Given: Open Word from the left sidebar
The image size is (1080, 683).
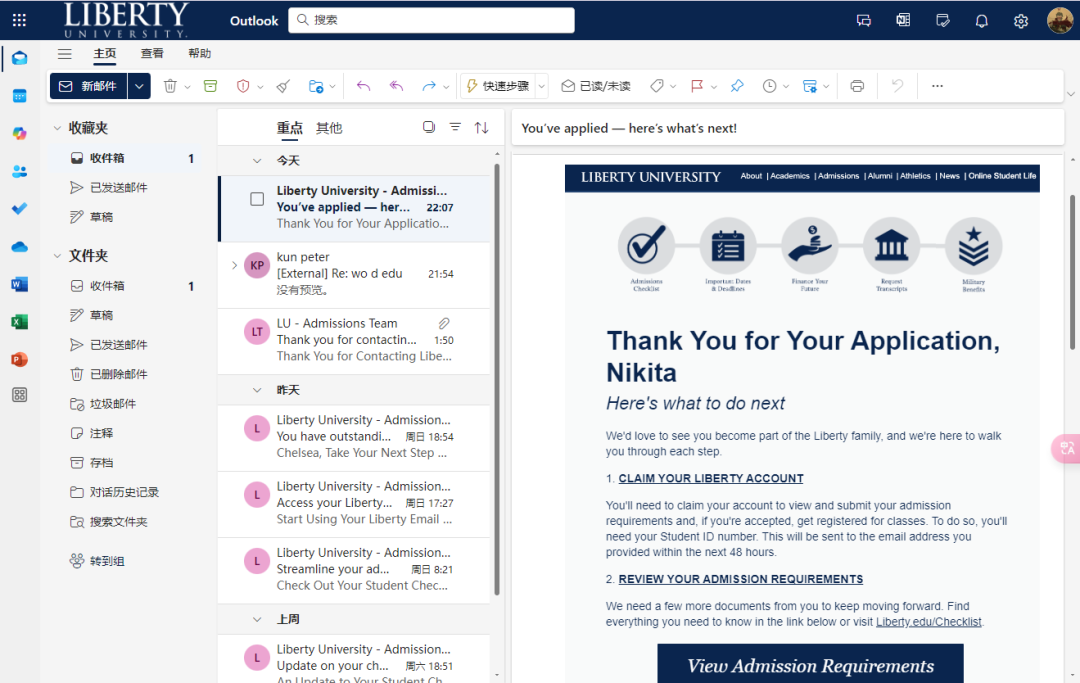Looking at the screenshot, I should tap(19, 284).
